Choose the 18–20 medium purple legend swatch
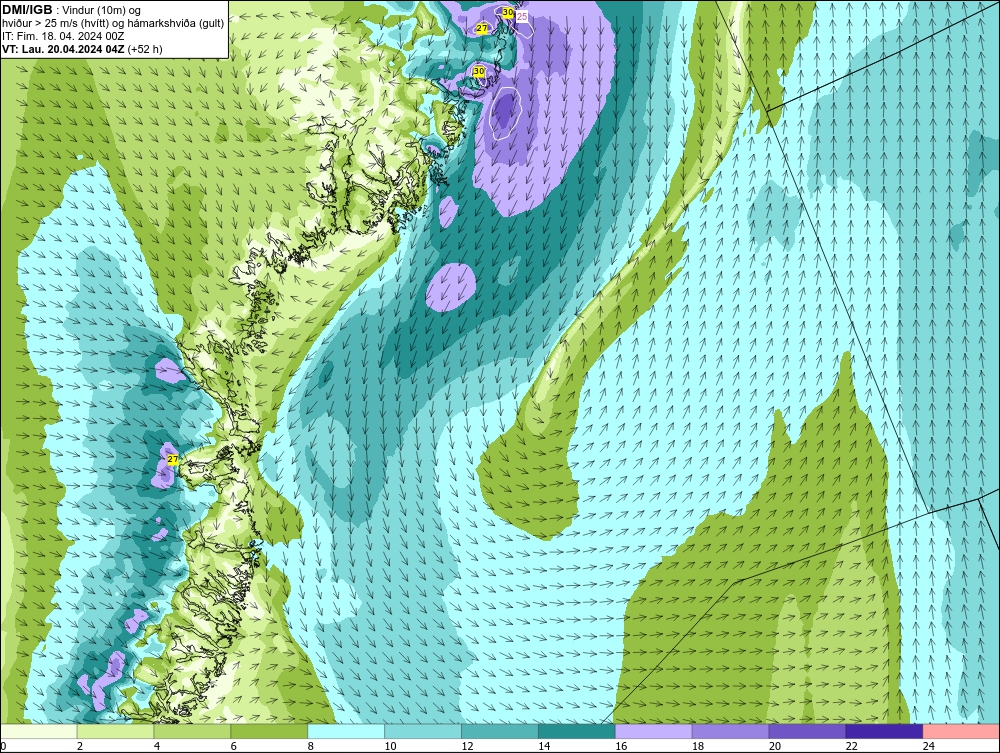This screenshot has height=753, width=1000. tap(730, 731)
